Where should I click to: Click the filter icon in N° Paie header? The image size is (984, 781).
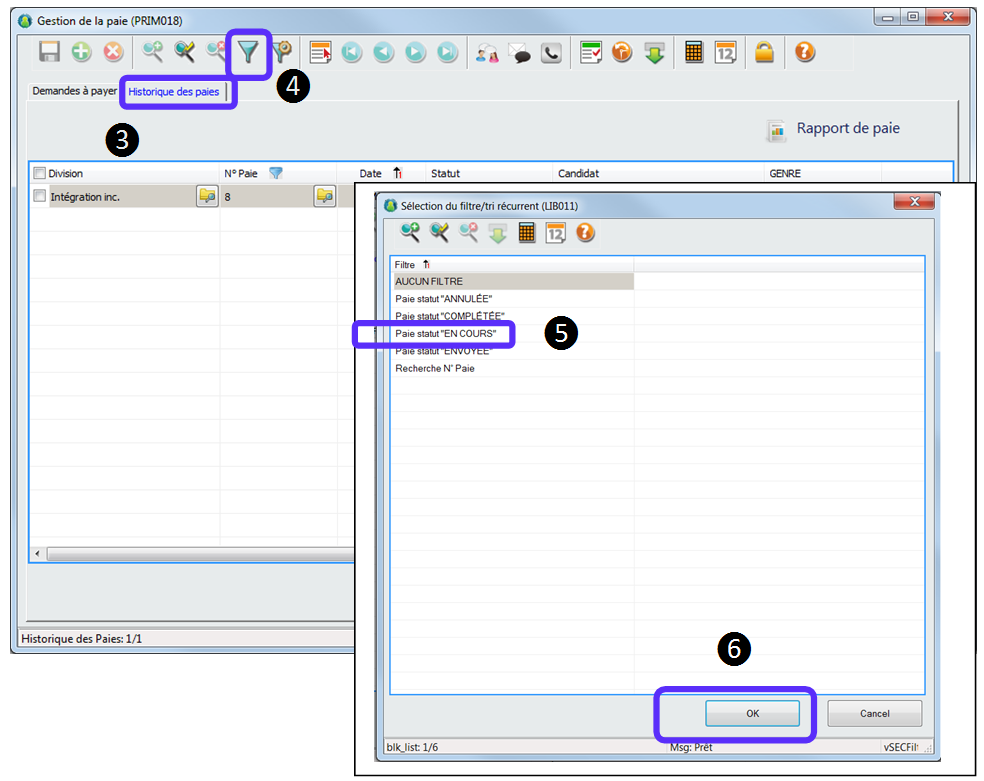[x=276, y=173]
